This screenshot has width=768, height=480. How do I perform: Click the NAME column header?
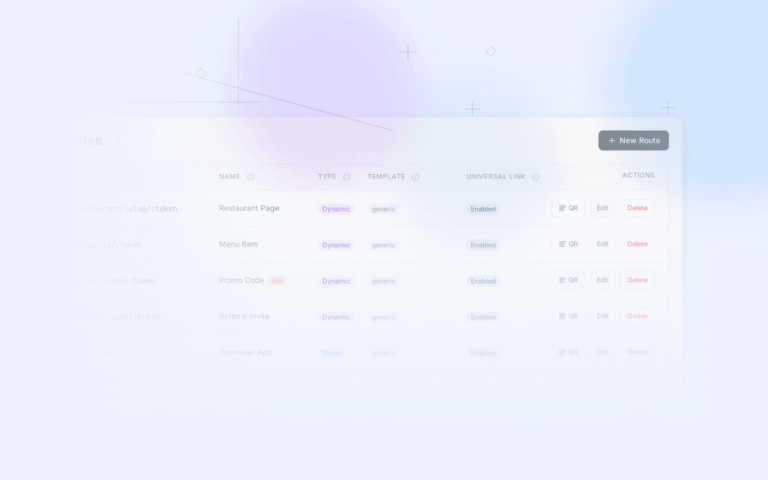coord(229,177)
